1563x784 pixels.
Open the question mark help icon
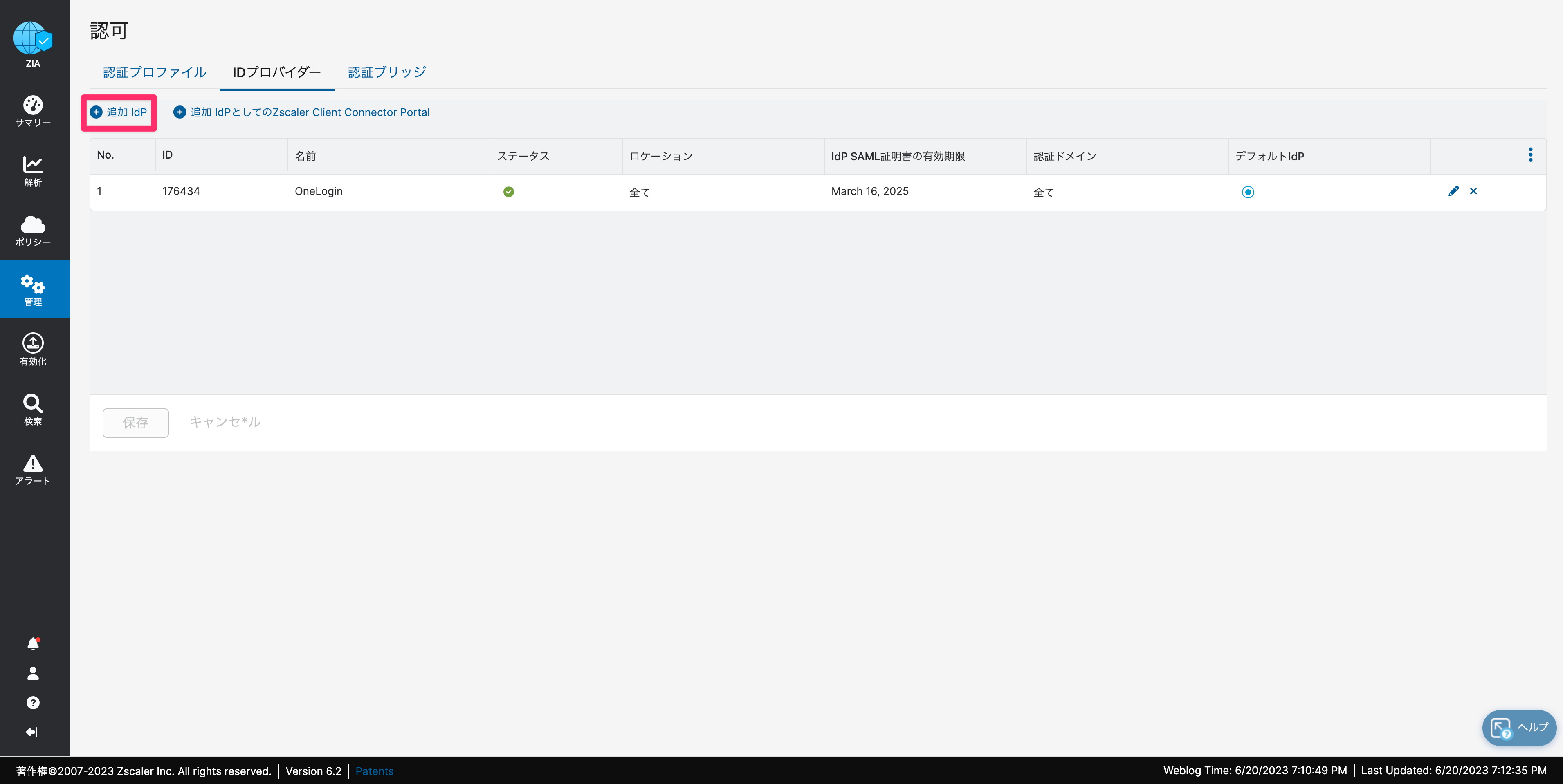point(34,703)
